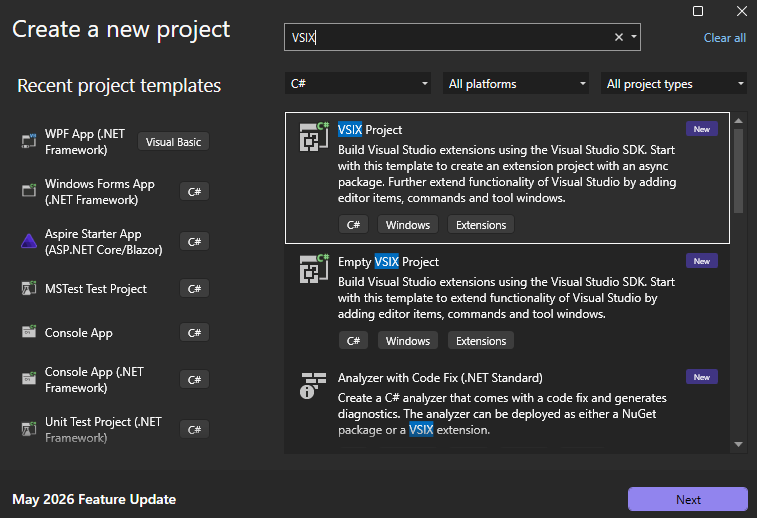Select the recent Console App template row
This screenshot has width=757, height=518.
(115, 333)
